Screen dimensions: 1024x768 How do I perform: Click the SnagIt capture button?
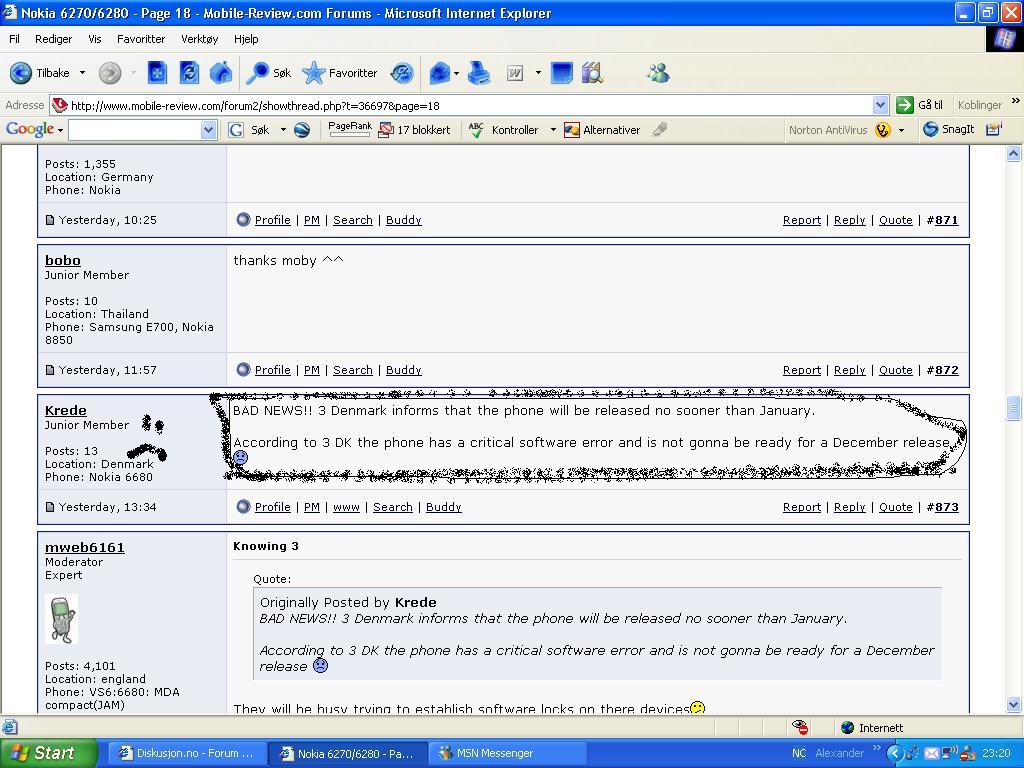click(x=948, y=129)
